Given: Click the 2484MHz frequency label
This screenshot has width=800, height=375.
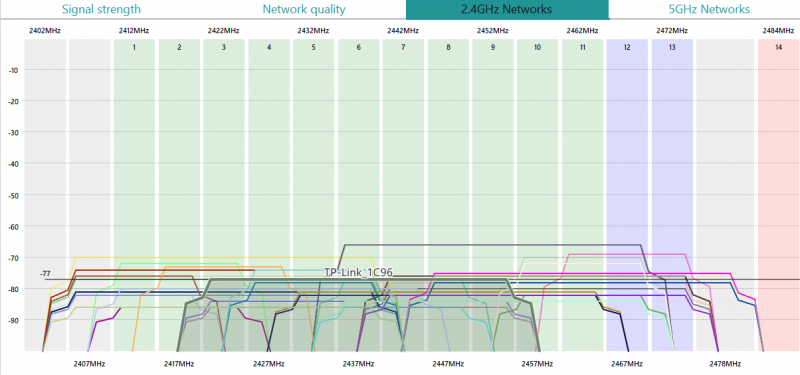Looking at the screenshot, I should tap(779, 31).
